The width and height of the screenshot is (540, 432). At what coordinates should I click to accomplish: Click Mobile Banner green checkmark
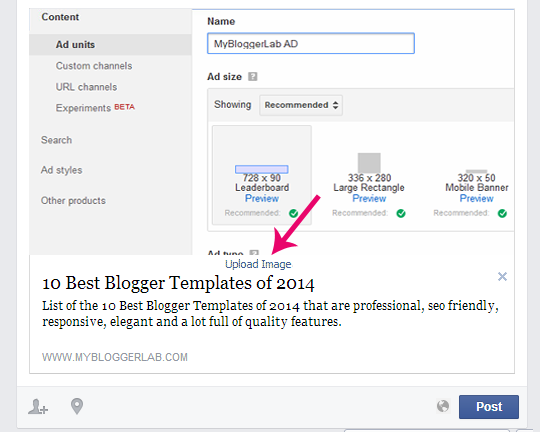502,213
